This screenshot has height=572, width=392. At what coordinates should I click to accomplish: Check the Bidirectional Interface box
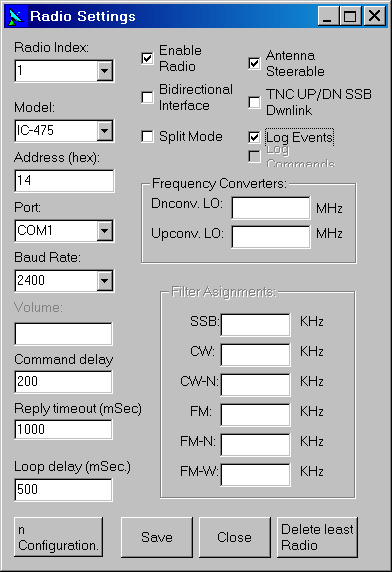pyautogui.click(x=147, y=97)
